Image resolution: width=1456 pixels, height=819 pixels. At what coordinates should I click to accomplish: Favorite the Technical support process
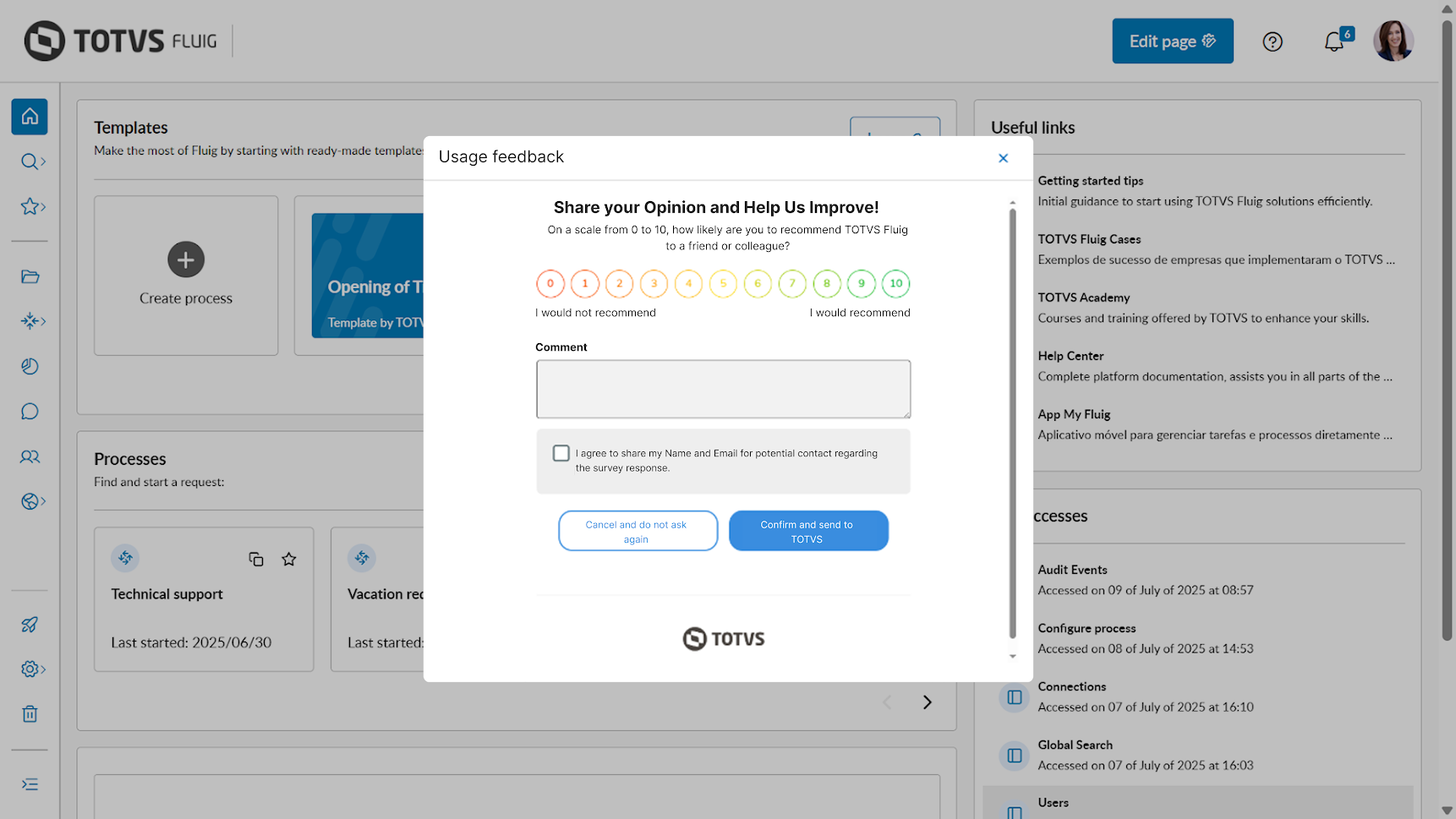point(289,559)
